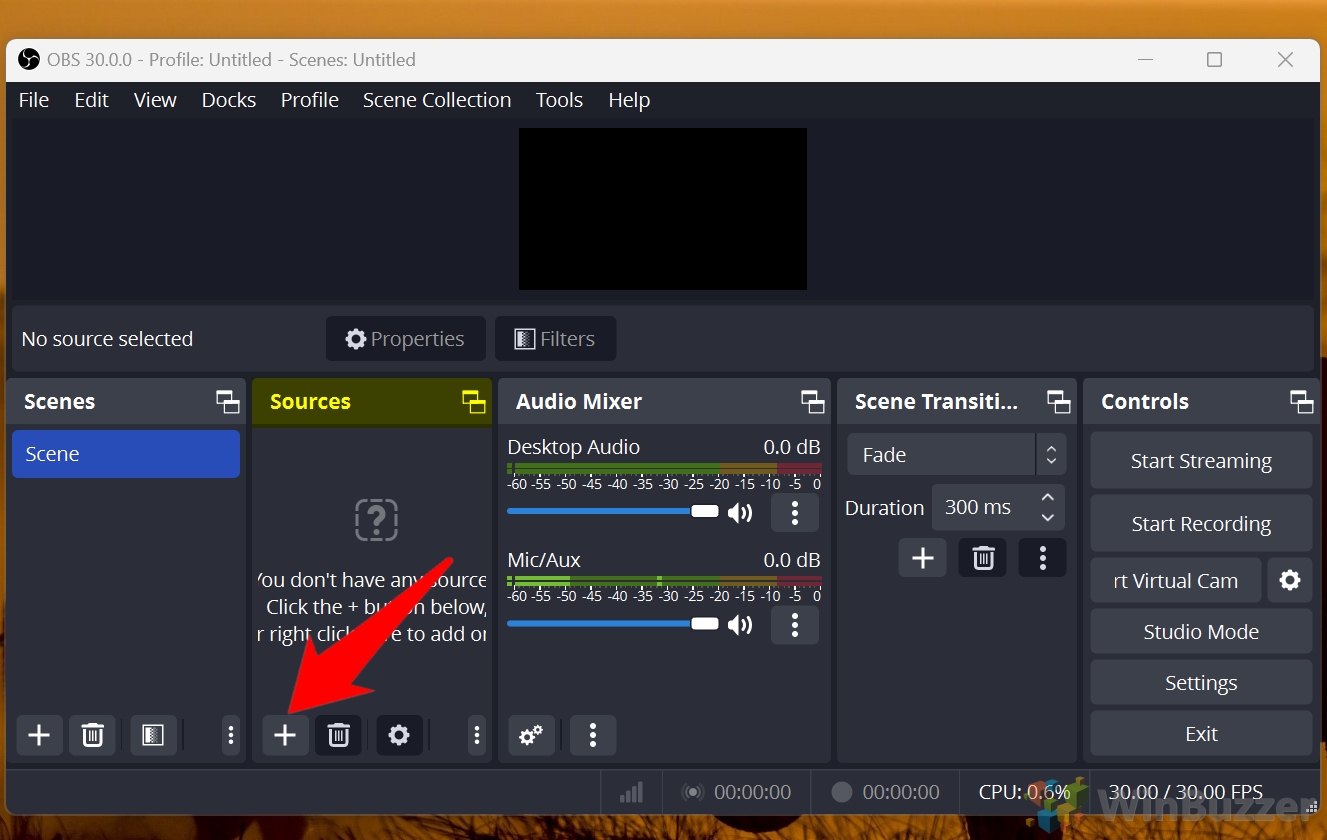Open the File menu
This screenshot has width=1327, height=840.
34,100
